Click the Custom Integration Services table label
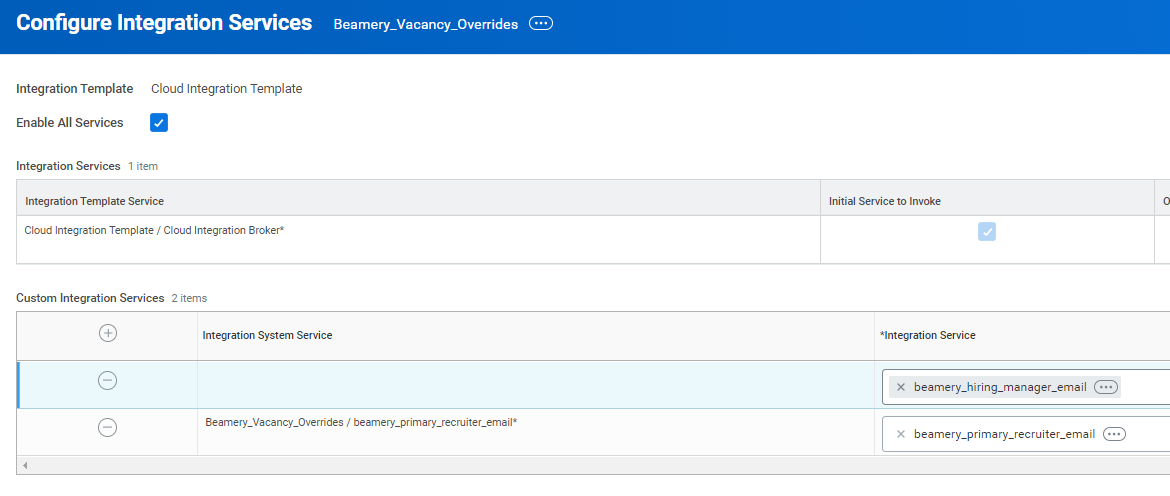Image resolution: width=1170 pixels, height=496 pixels. coord(90,298)
